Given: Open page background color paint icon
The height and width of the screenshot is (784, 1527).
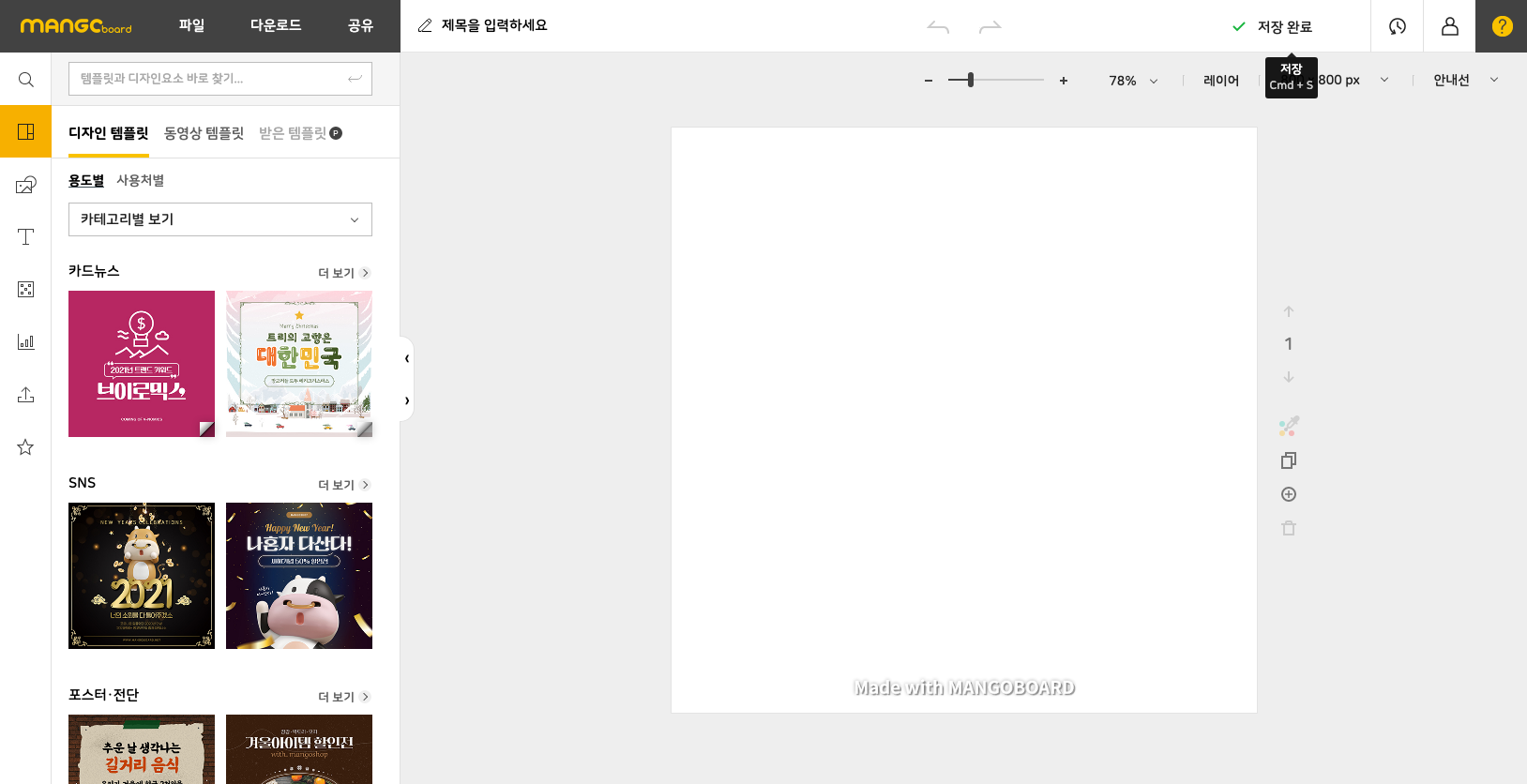Looking at the screenshot, I should pyautogui.click(x=1289, y=427).
